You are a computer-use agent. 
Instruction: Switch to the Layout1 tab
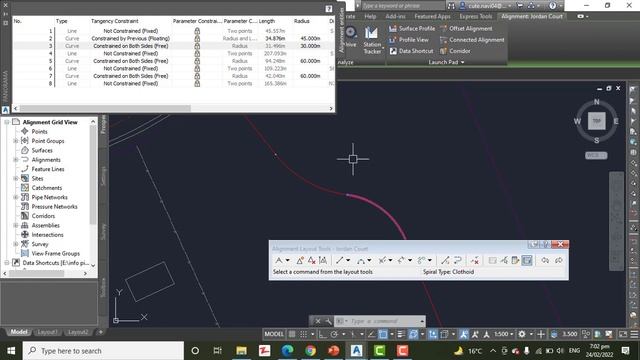coord(47,332)
